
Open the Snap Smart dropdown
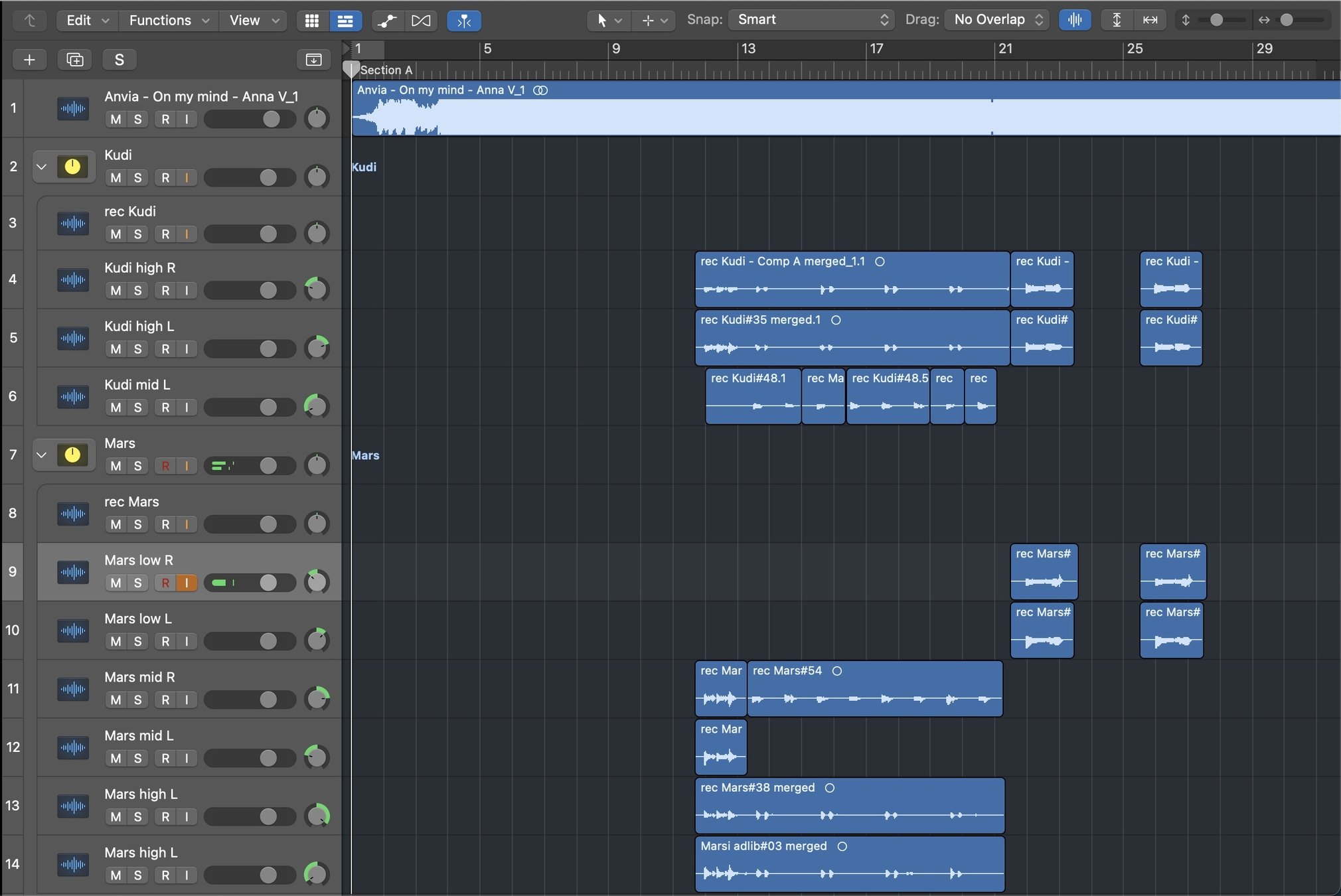tap(811, 20)
